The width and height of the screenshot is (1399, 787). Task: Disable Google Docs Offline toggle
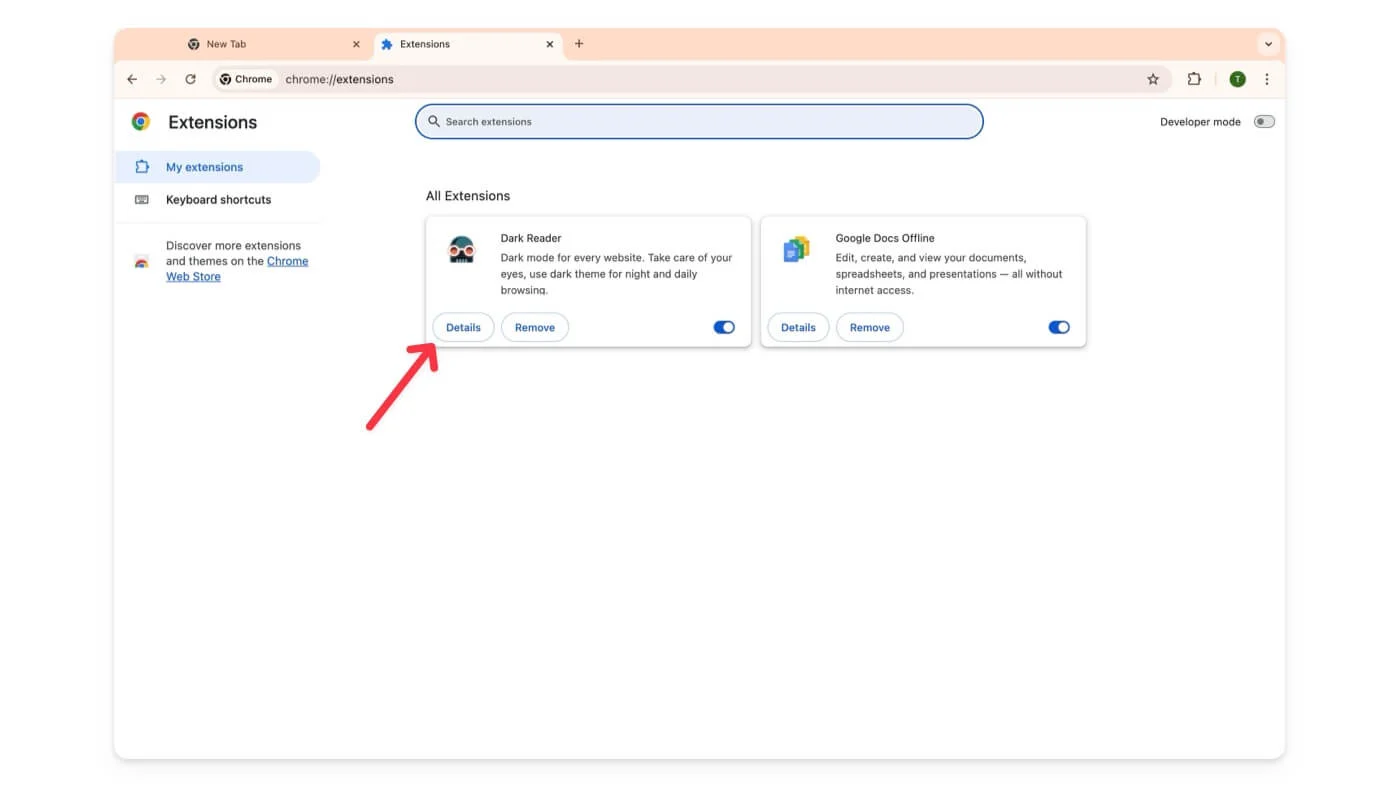(x=1059, y=327)
